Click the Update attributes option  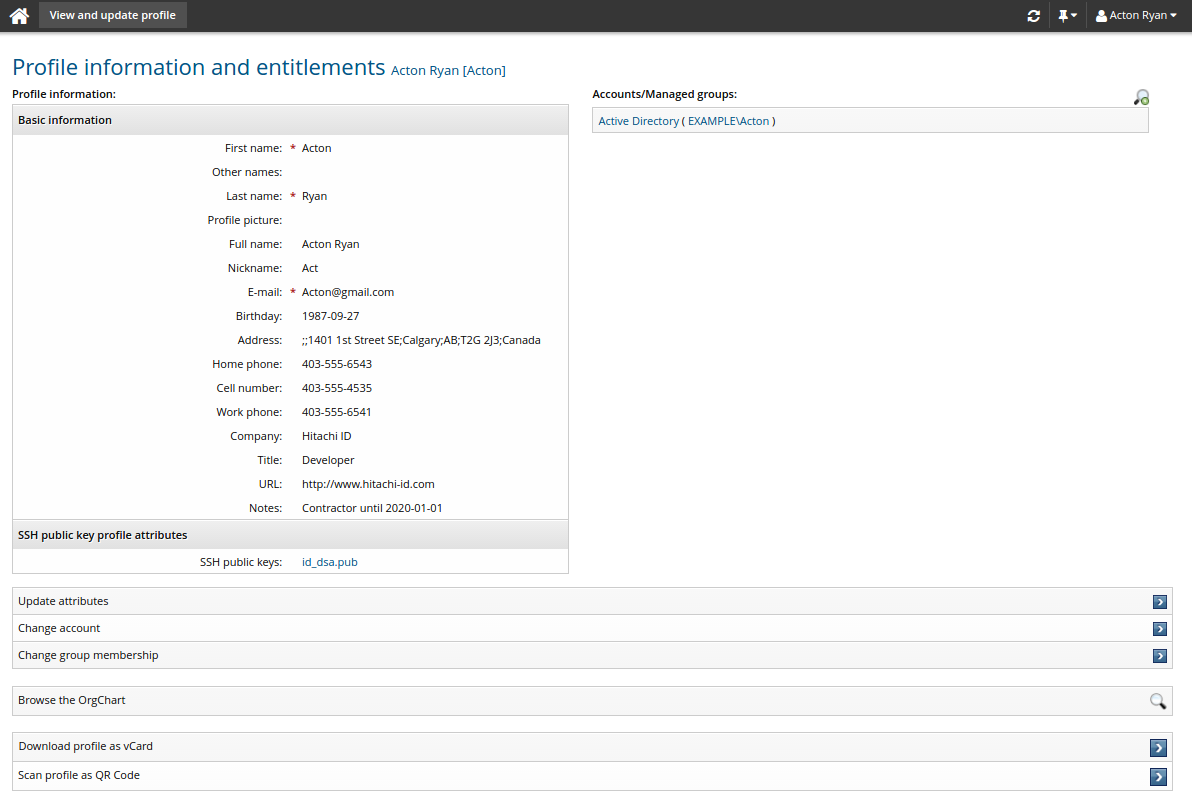tap(63, 601)
